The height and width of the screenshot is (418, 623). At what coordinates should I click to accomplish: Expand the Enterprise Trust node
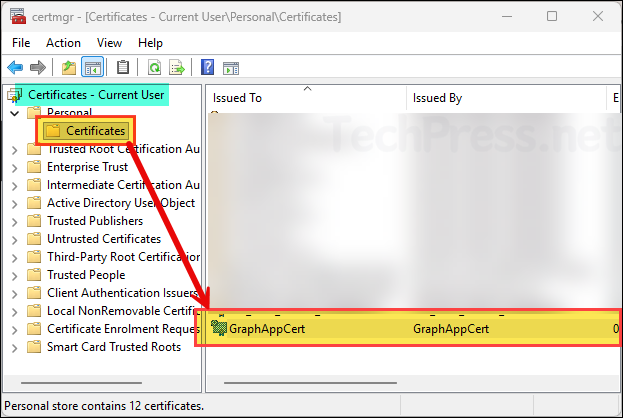(x=14, y=167)
